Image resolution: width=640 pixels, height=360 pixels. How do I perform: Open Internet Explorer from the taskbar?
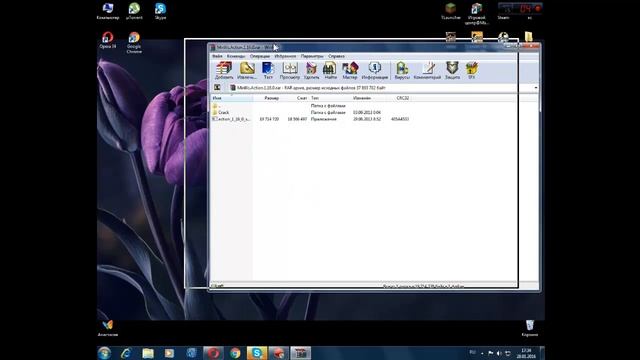point(126,353)
